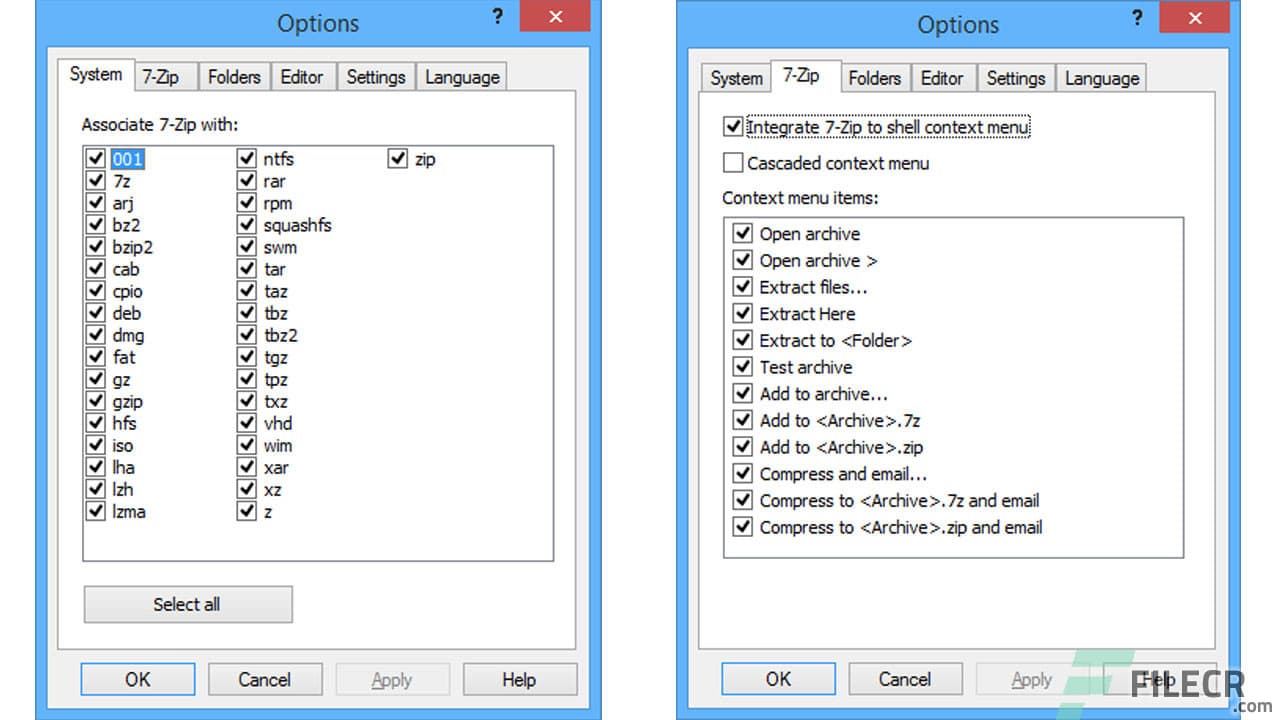Click the Select all button
Viewport: 1280px width, 720px height.
tap(187, 604)
